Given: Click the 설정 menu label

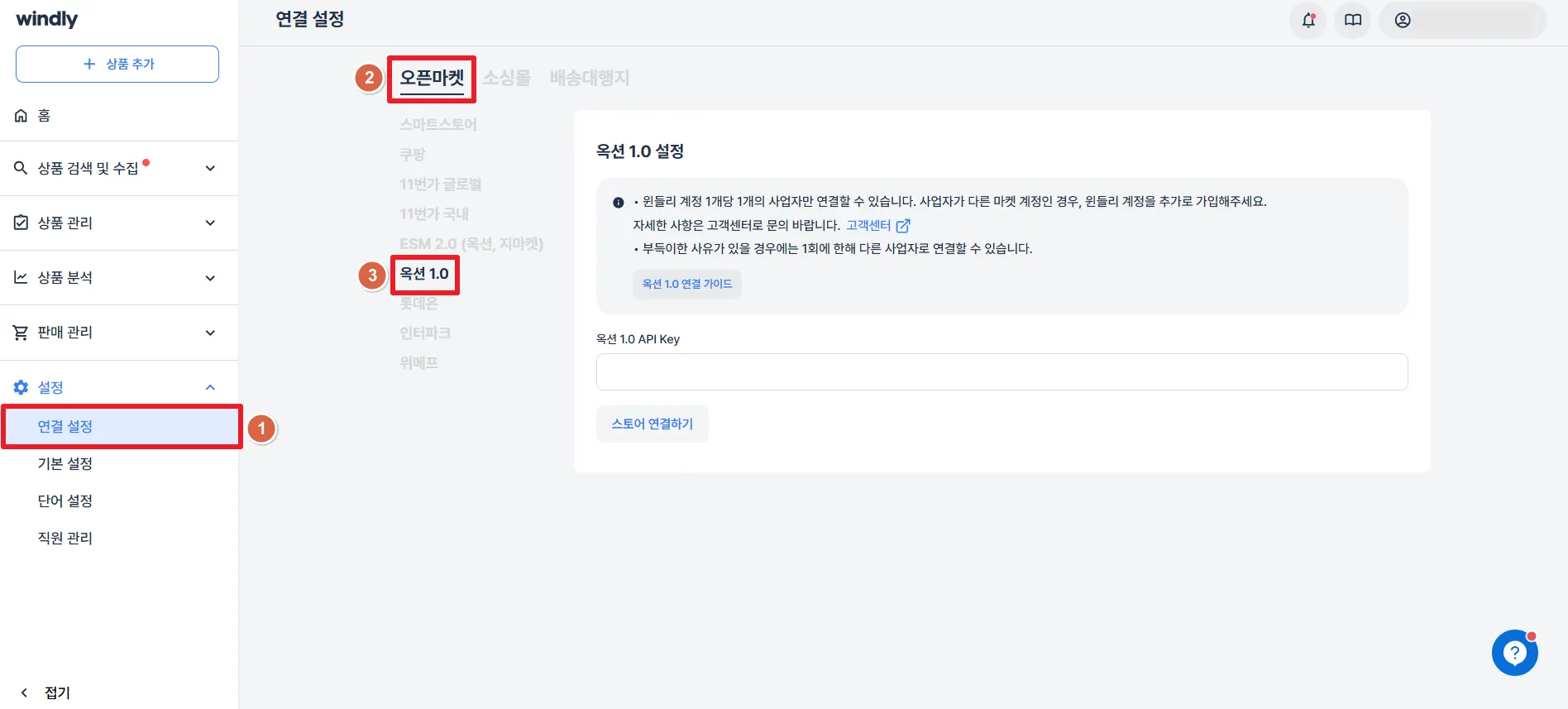Looking at the screenshot, I should coord(50,387).
